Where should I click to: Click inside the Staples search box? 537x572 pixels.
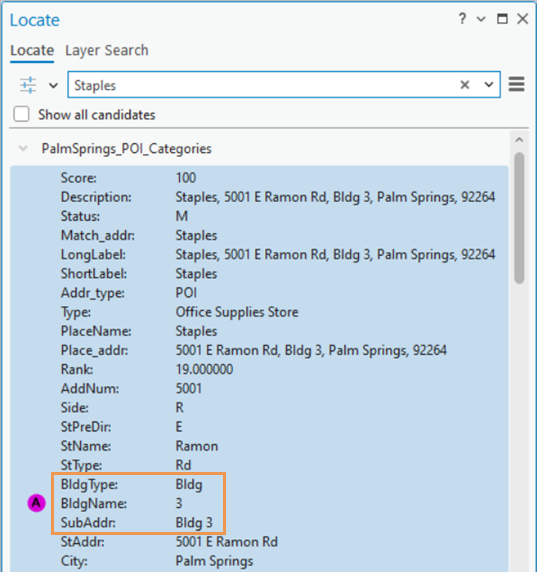pyautogui.click(x=263, y=85)
